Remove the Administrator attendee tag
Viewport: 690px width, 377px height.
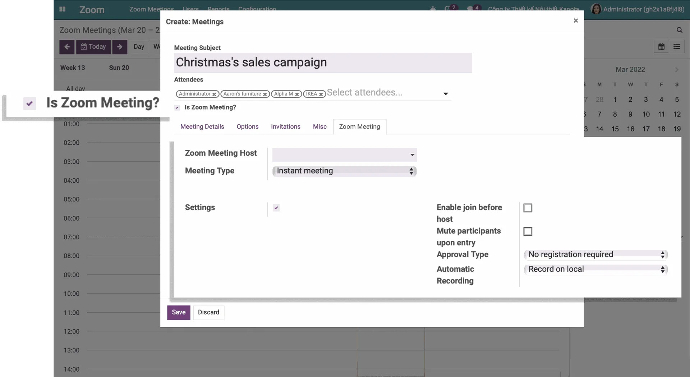point(214,94)
